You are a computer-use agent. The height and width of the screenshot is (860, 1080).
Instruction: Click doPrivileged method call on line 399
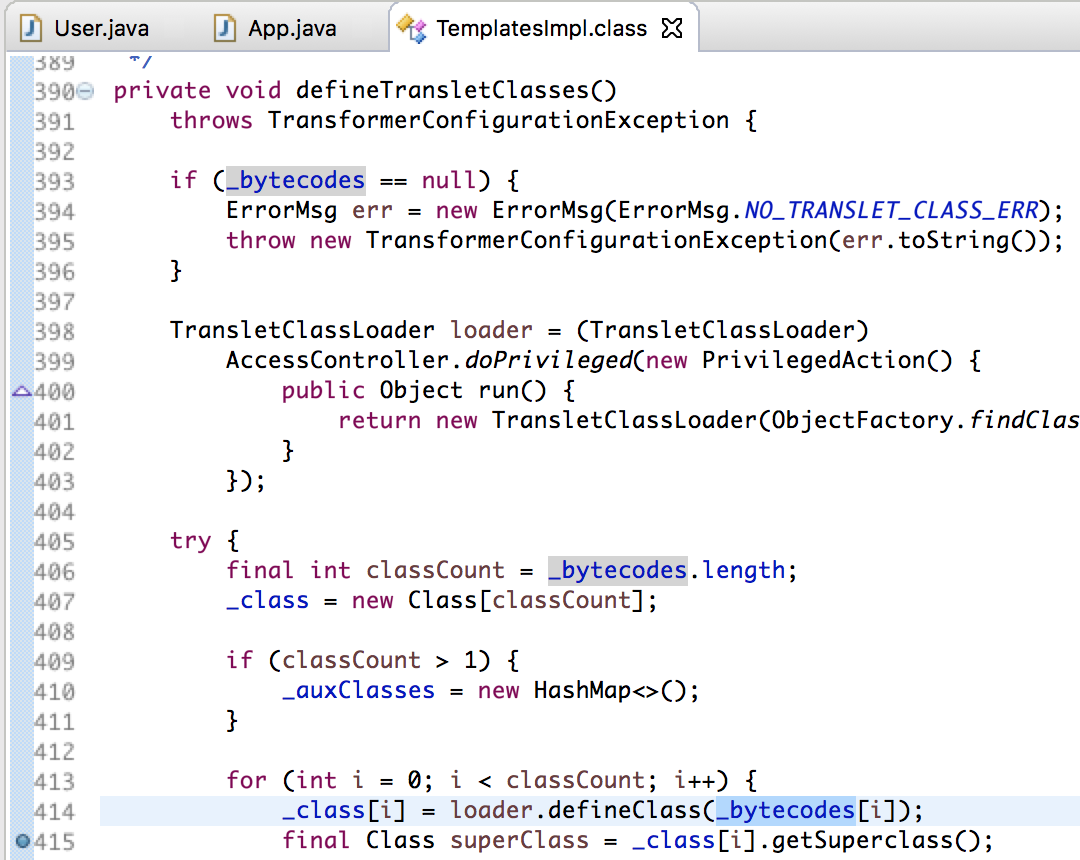(548, 360)
